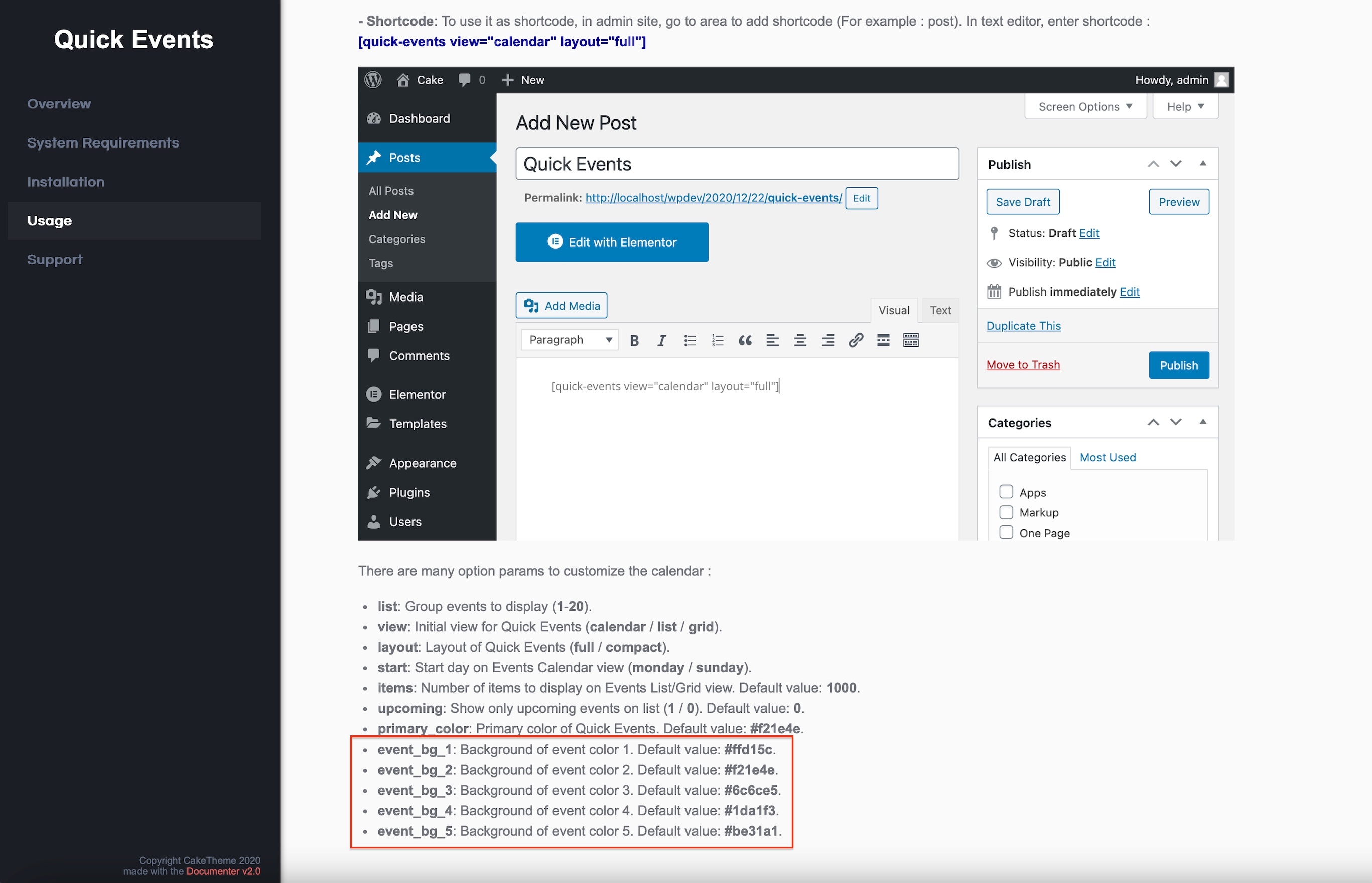Click the Blockquote icon in editor toolbar
Viewport: 1372px width, 883px height.
[745, 341]
